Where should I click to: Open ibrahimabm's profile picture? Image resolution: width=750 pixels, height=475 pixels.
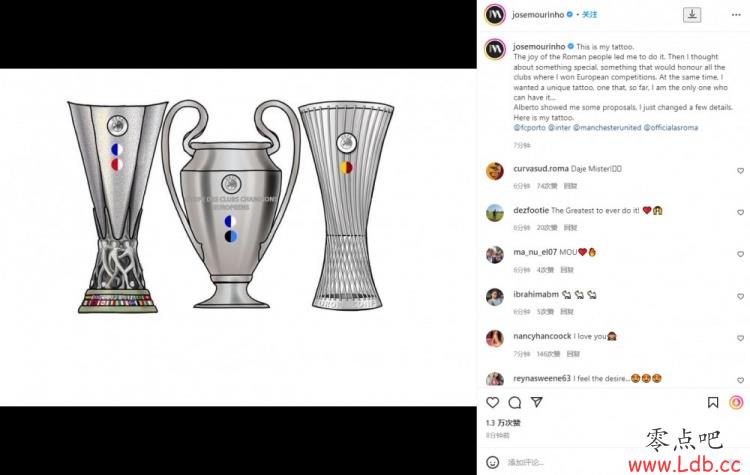[495, 297]
